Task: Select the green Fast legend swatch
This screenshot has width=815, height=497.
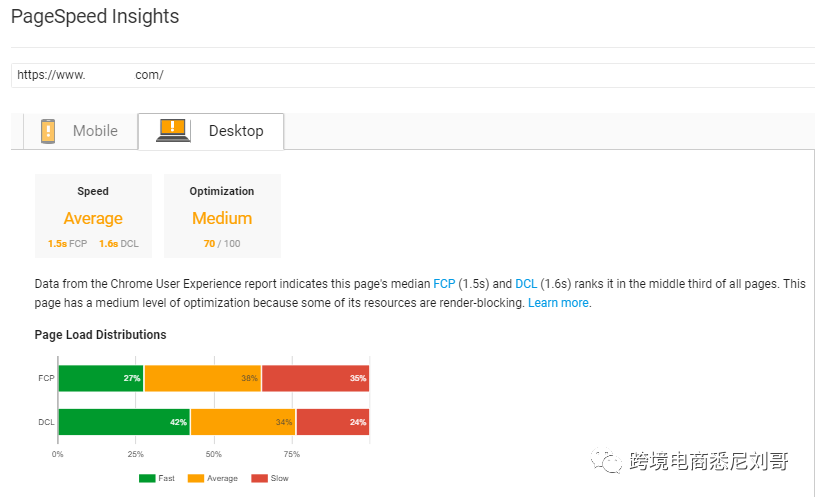Action: (x=147, y=478)
